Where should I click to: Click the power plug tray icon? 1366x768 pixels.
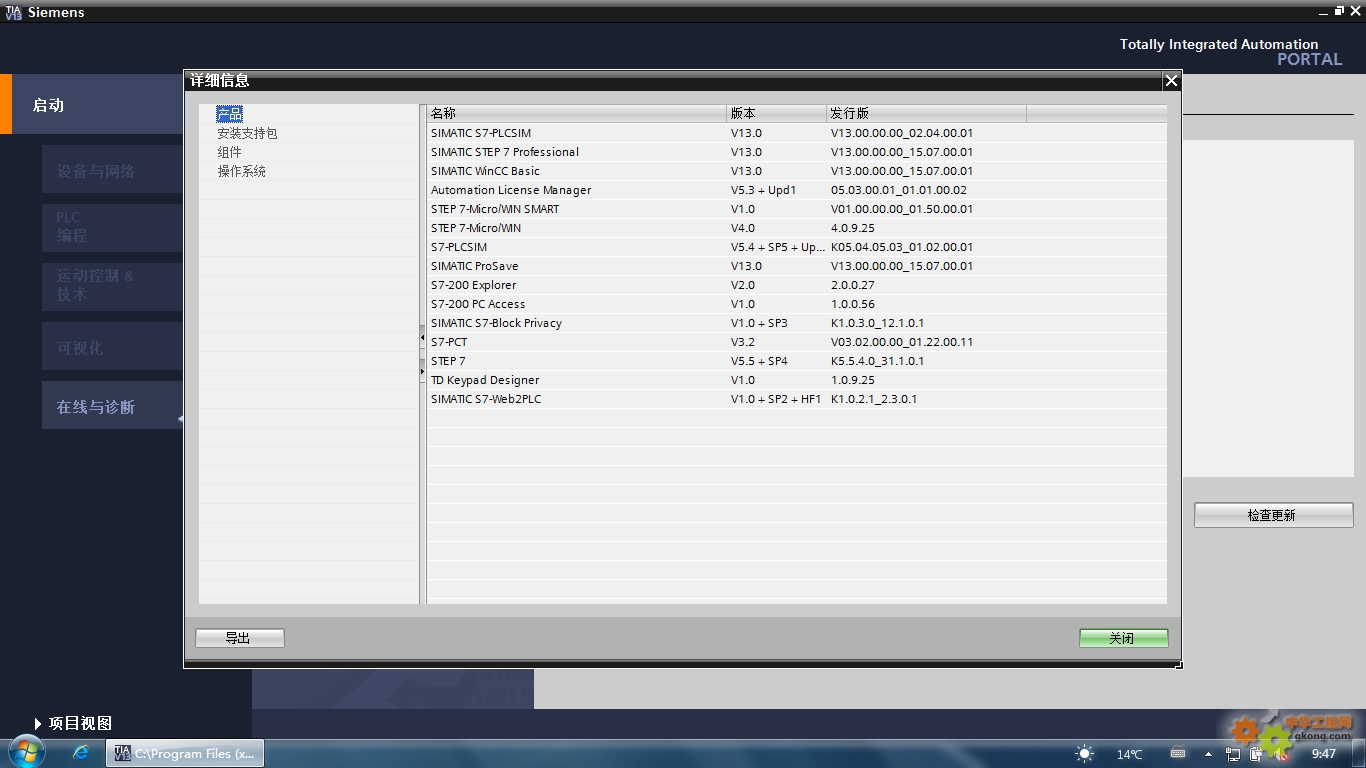[x=1256, y=754]
